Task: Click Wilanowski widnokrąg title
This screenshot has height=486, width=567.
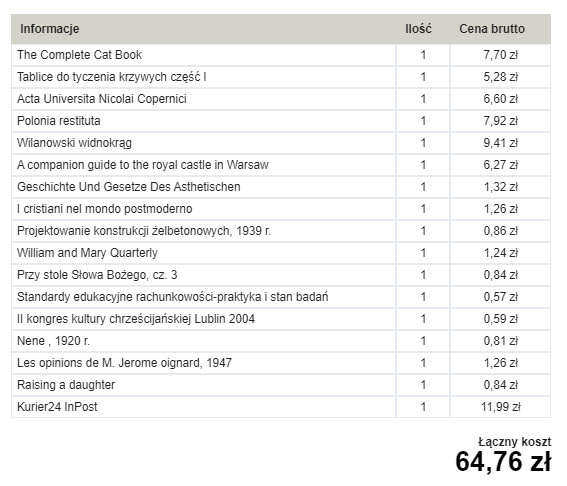Action: (x=74, y=143)
